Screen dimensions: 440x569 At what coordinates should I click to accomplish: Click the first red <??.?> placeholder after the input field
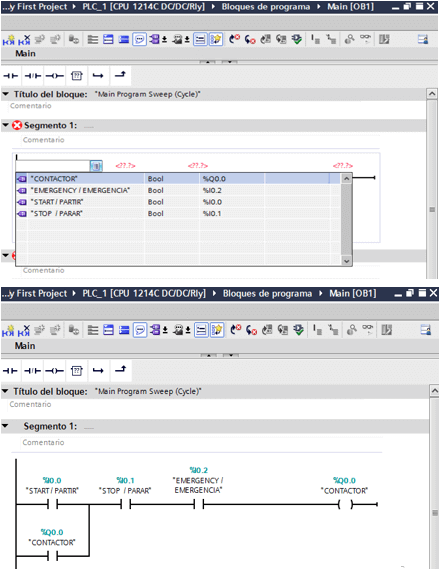pos(126,166)
